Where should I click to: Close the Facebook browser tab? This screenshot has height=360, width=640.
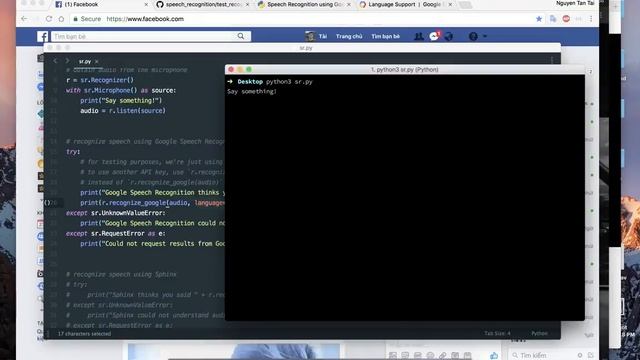(x=146, y=4)
